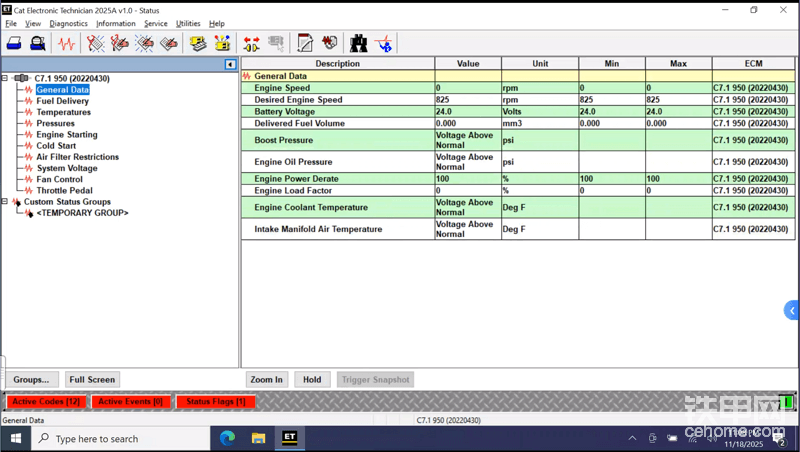Open print preview with the magnifier printer icon
The width and height of the screenshot is (800, 452).
[38, 43]
